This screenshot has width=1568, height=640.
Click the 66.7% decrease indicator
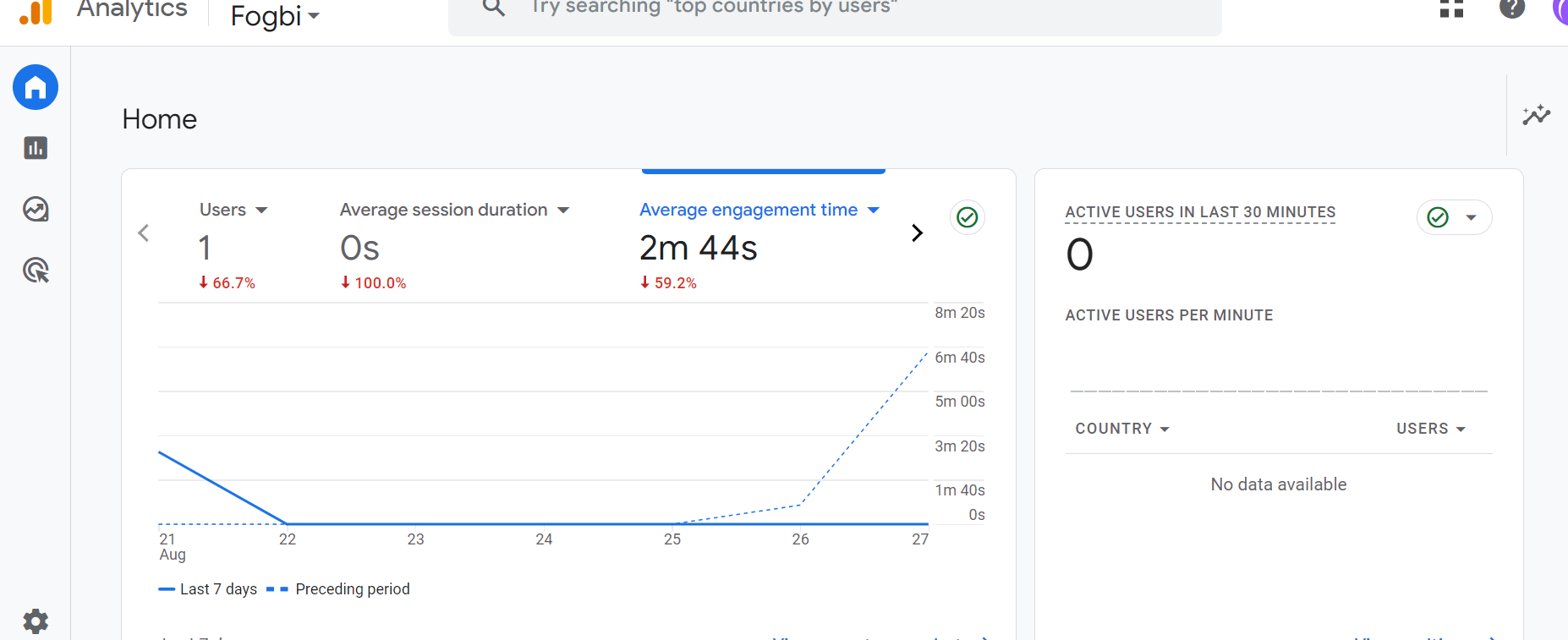227,283
